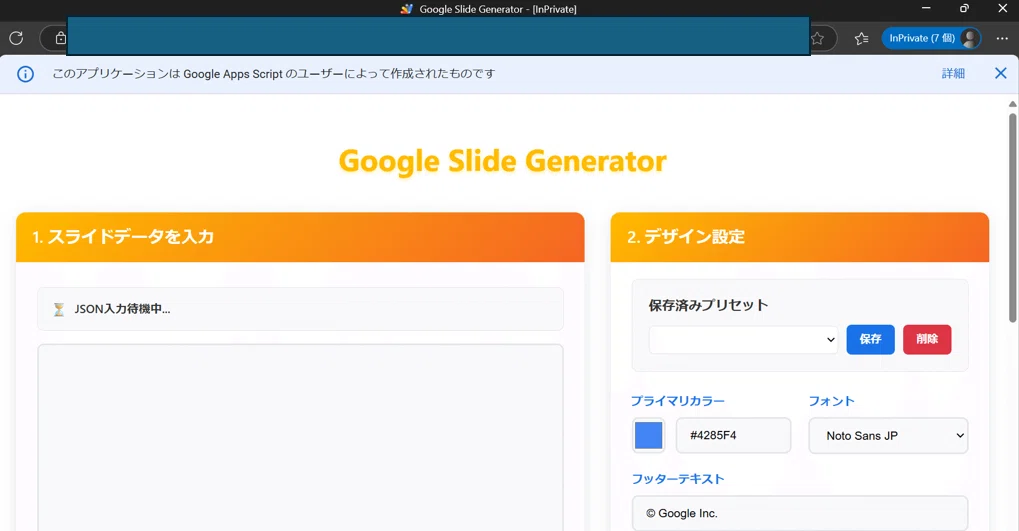Click the #4285F4 color code field
The height and width of the screenshot is (531, 1019).
[x=733, y=435]
